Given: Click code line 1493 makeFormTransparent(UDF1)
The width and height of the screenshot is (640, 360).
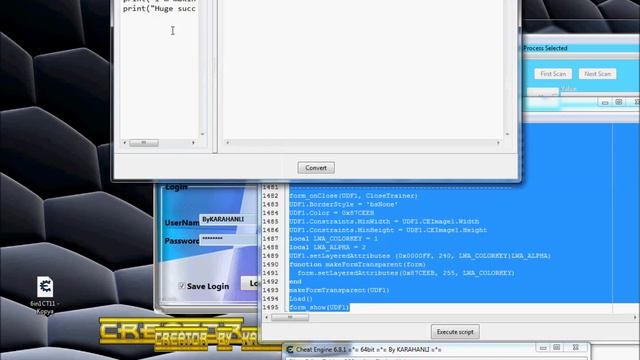Looking at the screenshot, I should point(340,290).
